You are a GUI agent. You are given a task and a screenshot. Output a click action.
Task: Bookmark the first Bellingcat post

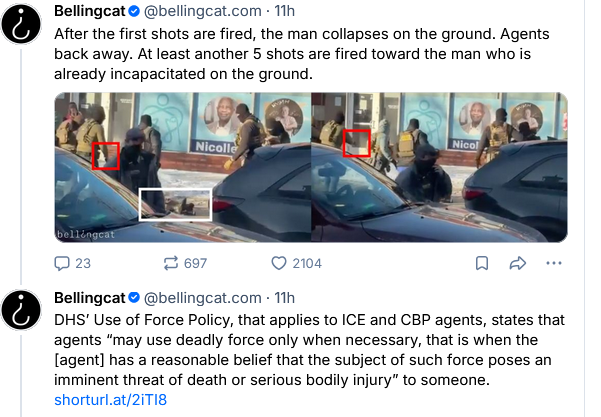pos(482,263)
